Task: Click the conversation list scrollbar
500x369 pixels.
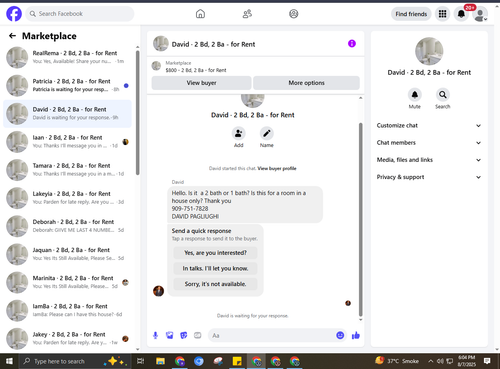Action: coord(138,113)
